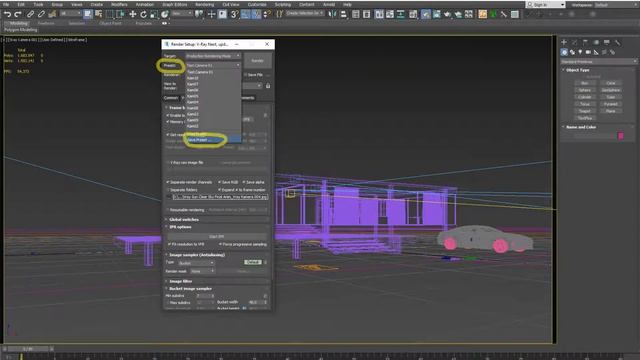Toggle the Angle Snap icon
The image size is (640, 360).
(245, 14)
